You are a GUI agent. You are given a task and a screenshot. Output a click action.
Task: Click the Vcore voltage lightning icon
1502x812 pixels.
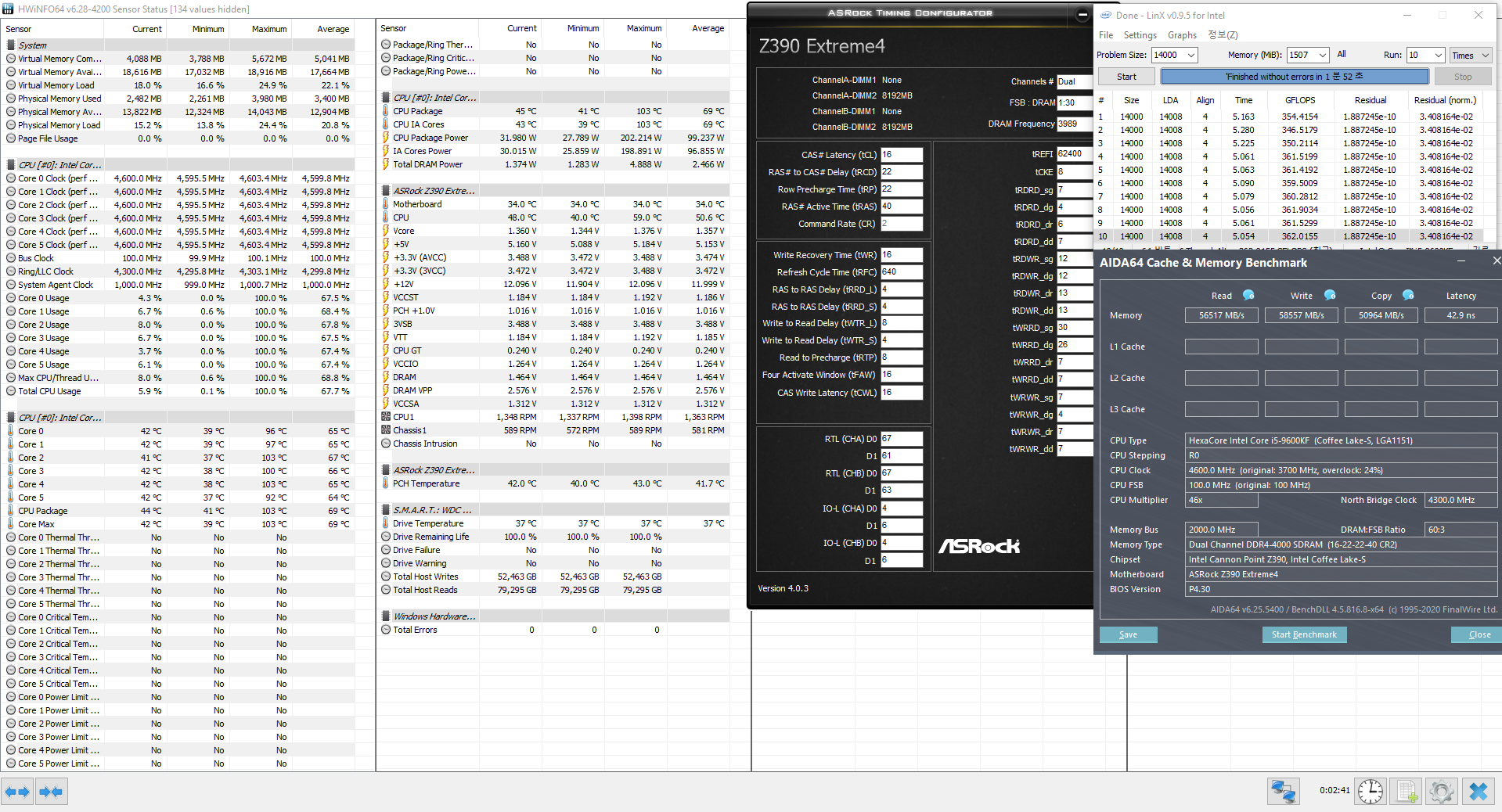point(386,231)
